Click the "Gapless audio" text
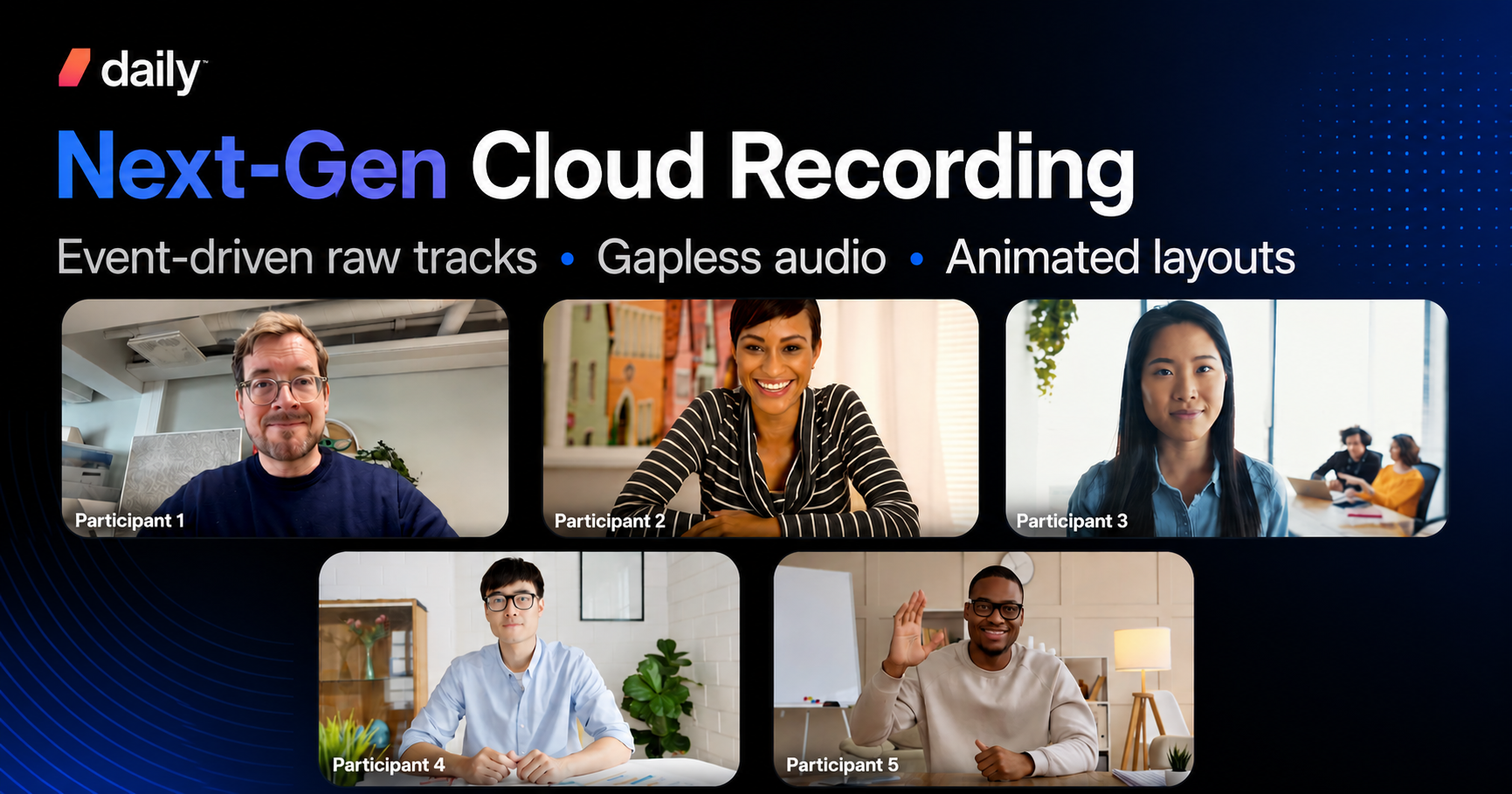This screenshot has width=1512, height=794. 742,259
